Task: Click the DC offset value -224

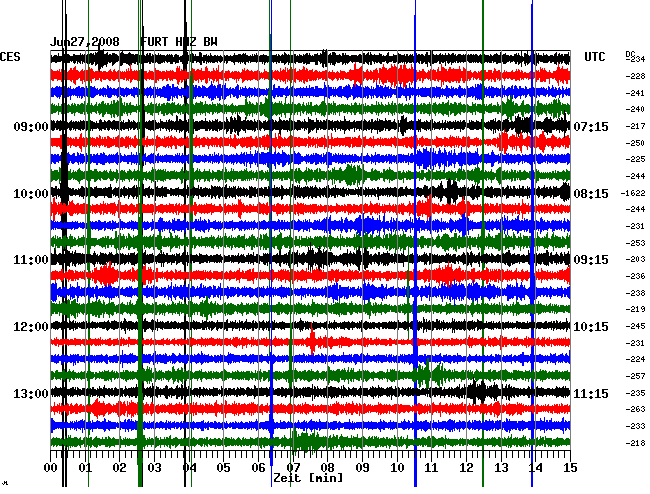Action: click(635, 359)
